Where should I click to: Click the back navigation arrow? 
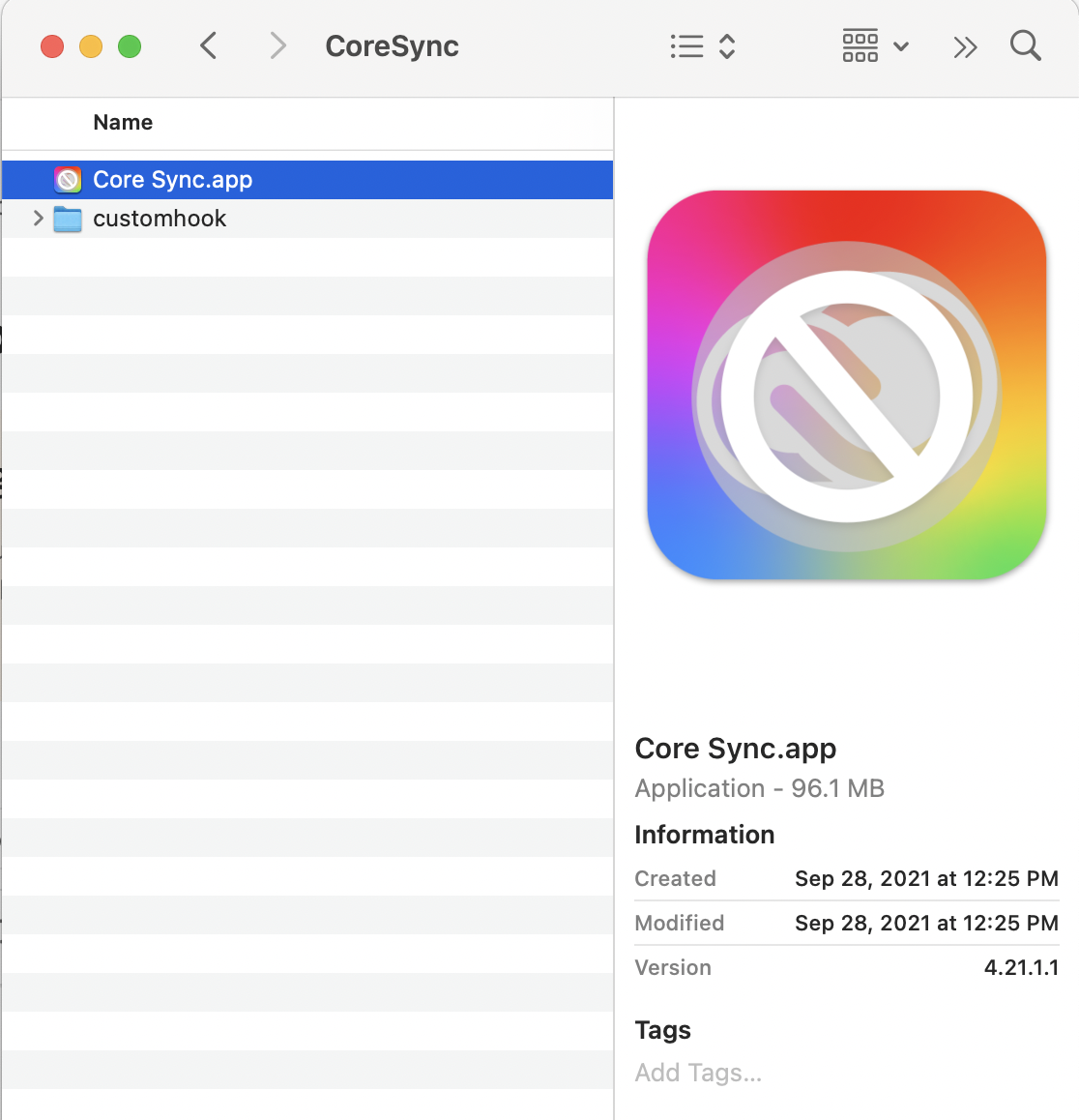[x=208, y=45]
